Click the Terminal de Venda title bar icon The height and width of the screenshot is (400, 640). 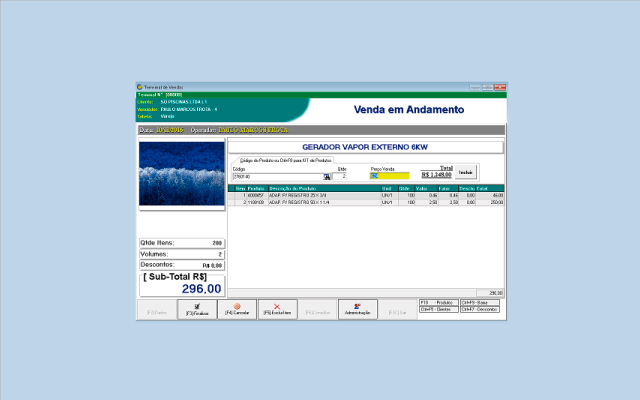(140, 86)
